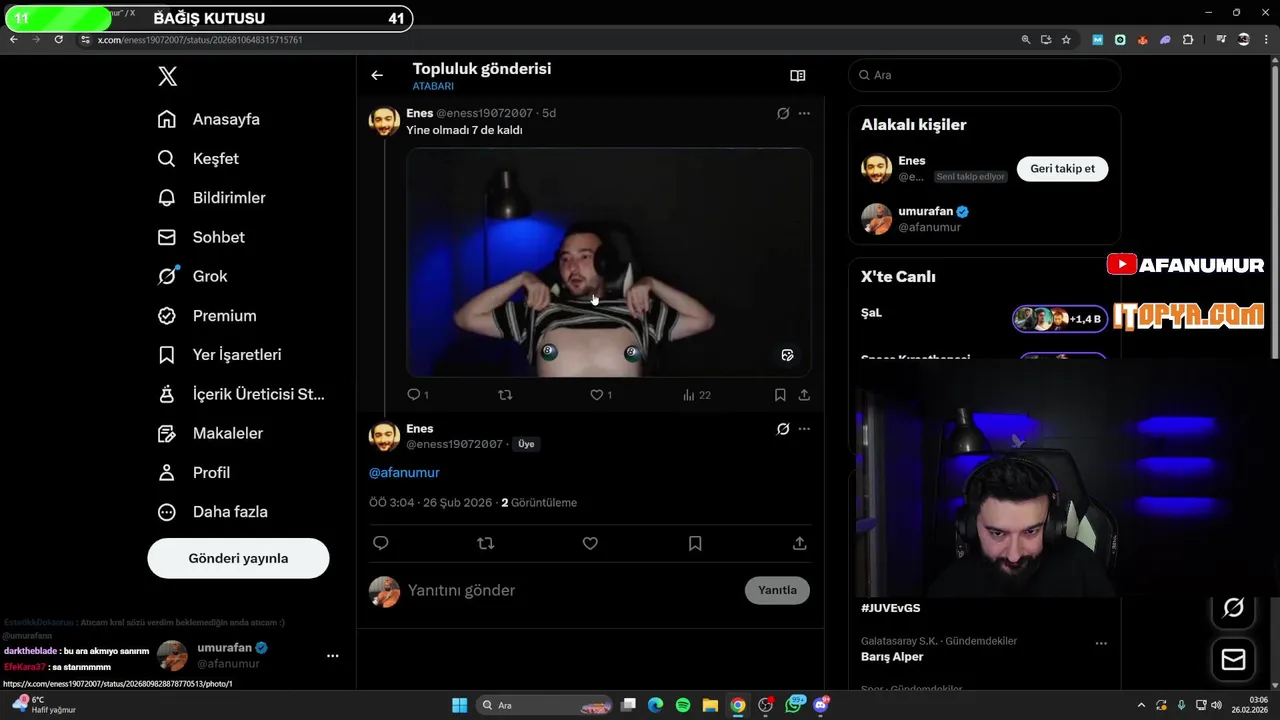Image resolution: width=1280 pixels, height=720 pixels.
Task: Click the Gönderi yayınla button
Action: (x=238, y=558)
